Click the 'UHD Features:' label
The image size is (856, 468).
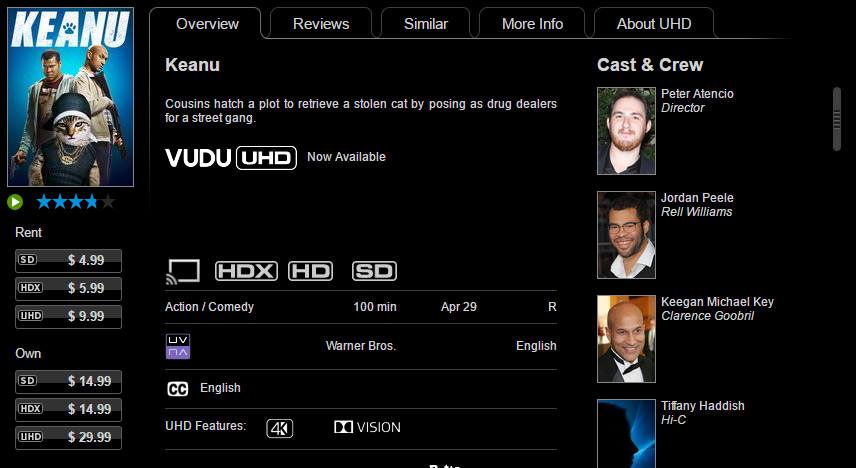click(206, 426)
